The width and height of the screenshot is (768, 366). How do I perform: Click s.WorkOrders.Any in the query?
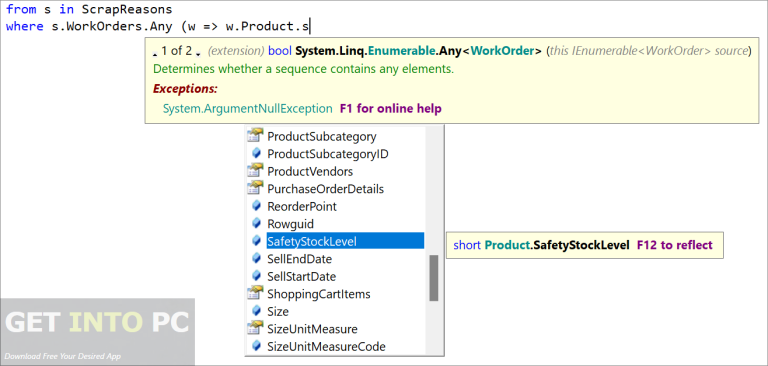112,26
